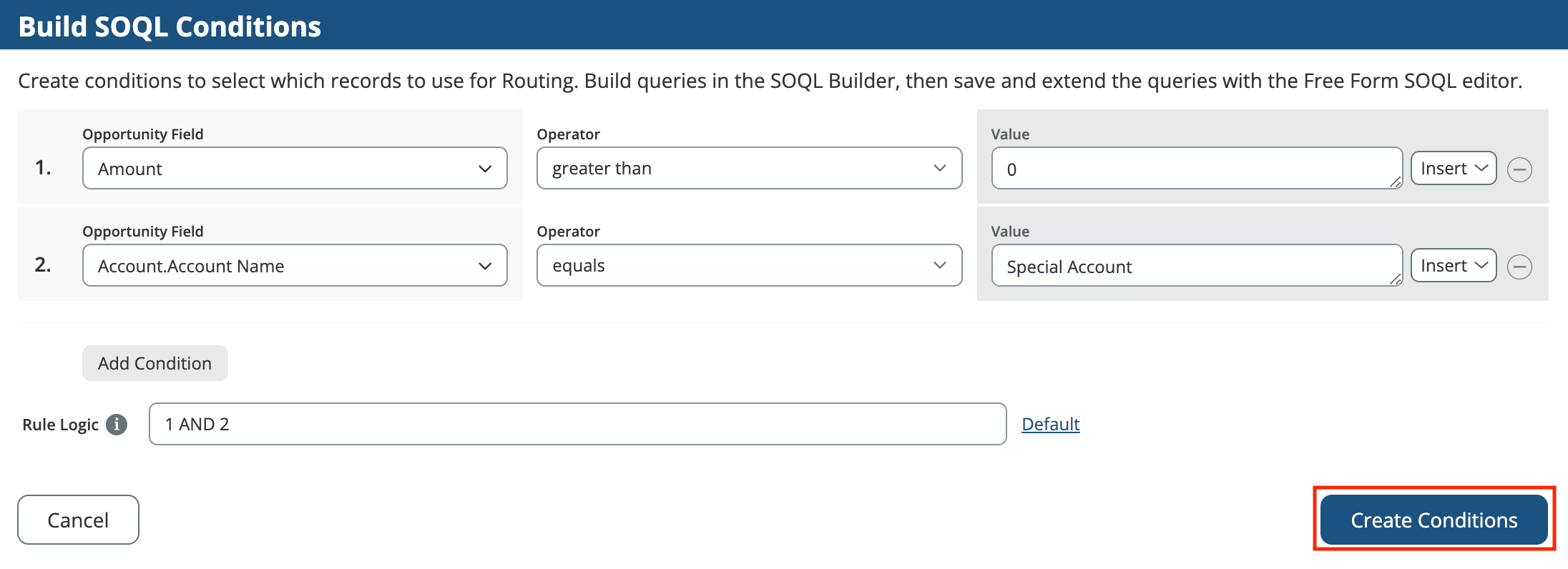
Task: Open Amount opportunity field dropdown
Action: click(294, 169)
